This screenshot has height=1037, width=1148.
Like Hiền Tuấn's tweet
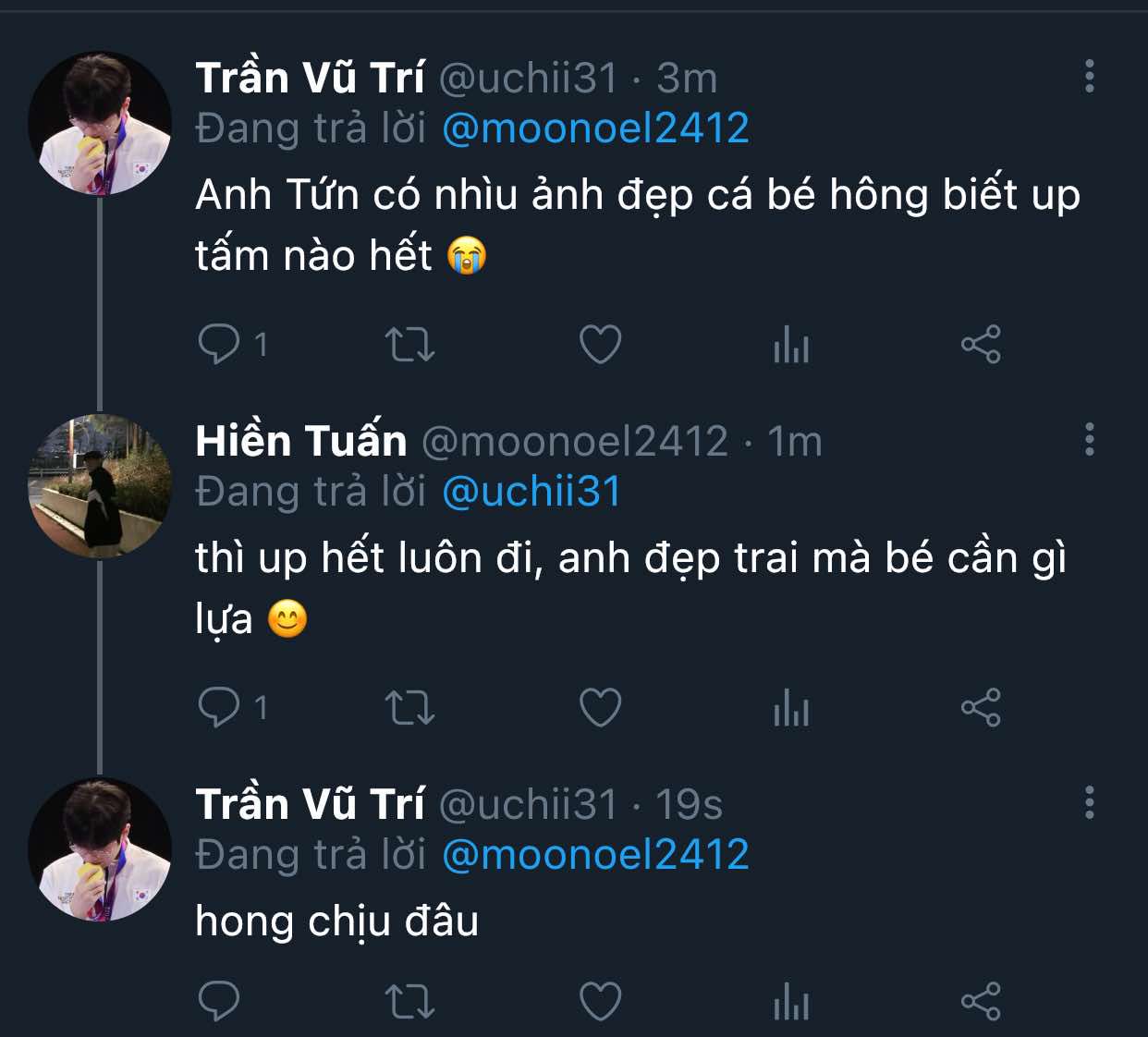[x=600, y=708]
